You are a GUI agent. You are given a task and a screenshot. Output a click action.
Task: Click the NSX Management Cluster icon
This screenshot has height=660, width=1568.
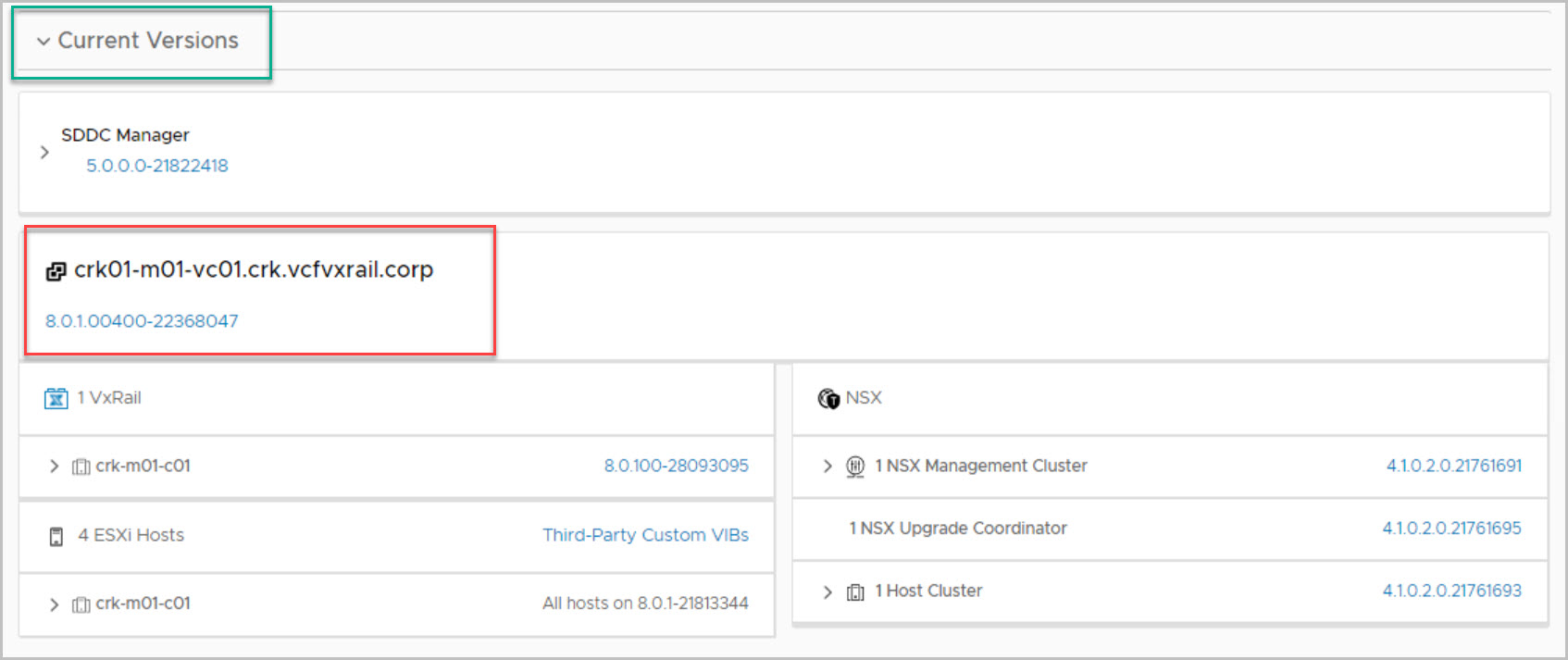[855, 467]
